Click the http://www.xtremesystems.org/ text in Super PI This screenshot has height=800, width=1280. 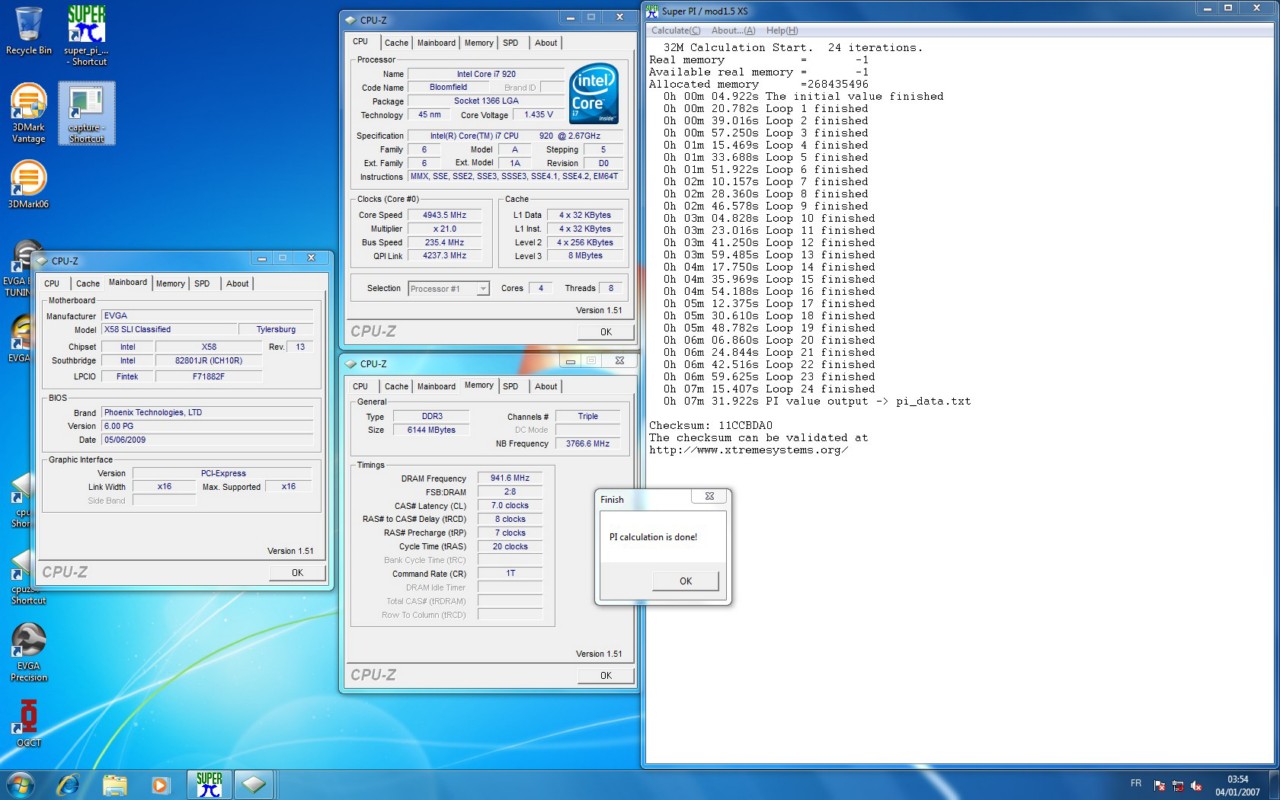point(749,450)
